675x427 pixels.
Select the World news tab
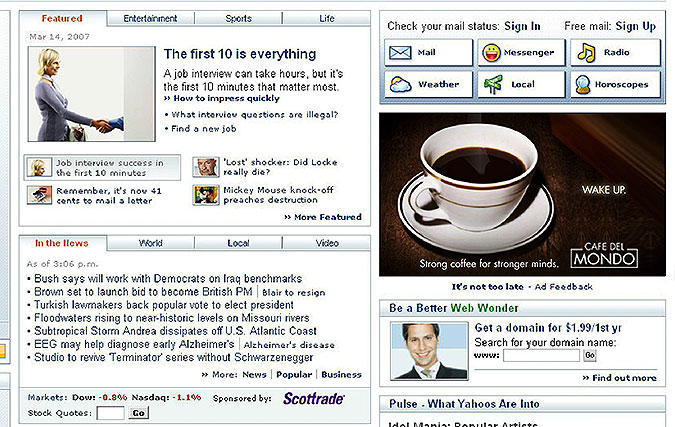150,243
